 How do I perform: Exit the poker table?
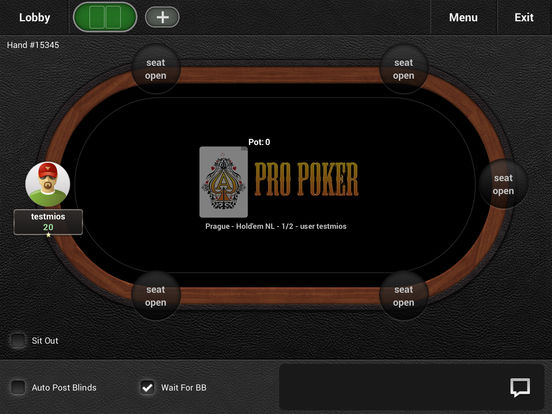pos(524,17)
